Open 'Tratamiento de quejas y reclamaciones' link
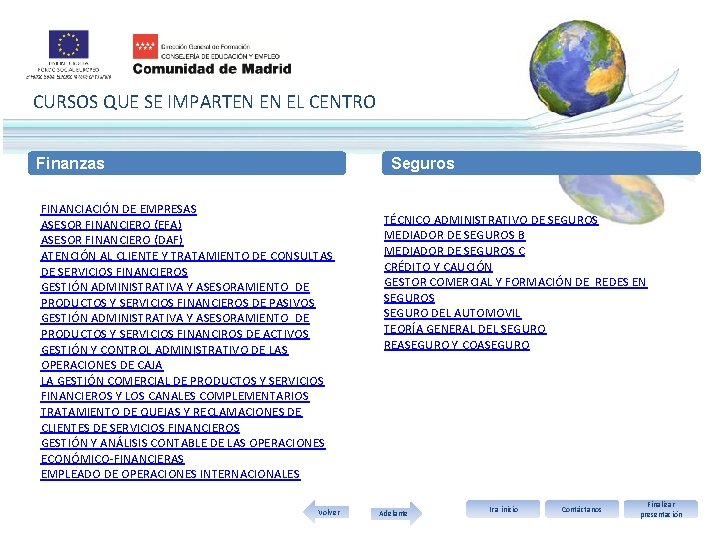Image resolution: width=720 pixels, height=540 pixels. [171, 412]
